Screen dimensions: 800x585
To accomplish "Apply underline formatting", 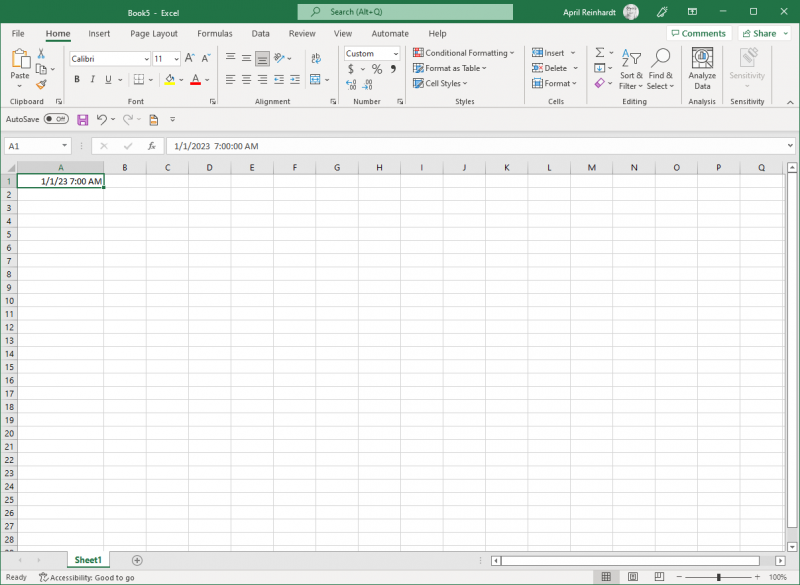I will 107,79.
